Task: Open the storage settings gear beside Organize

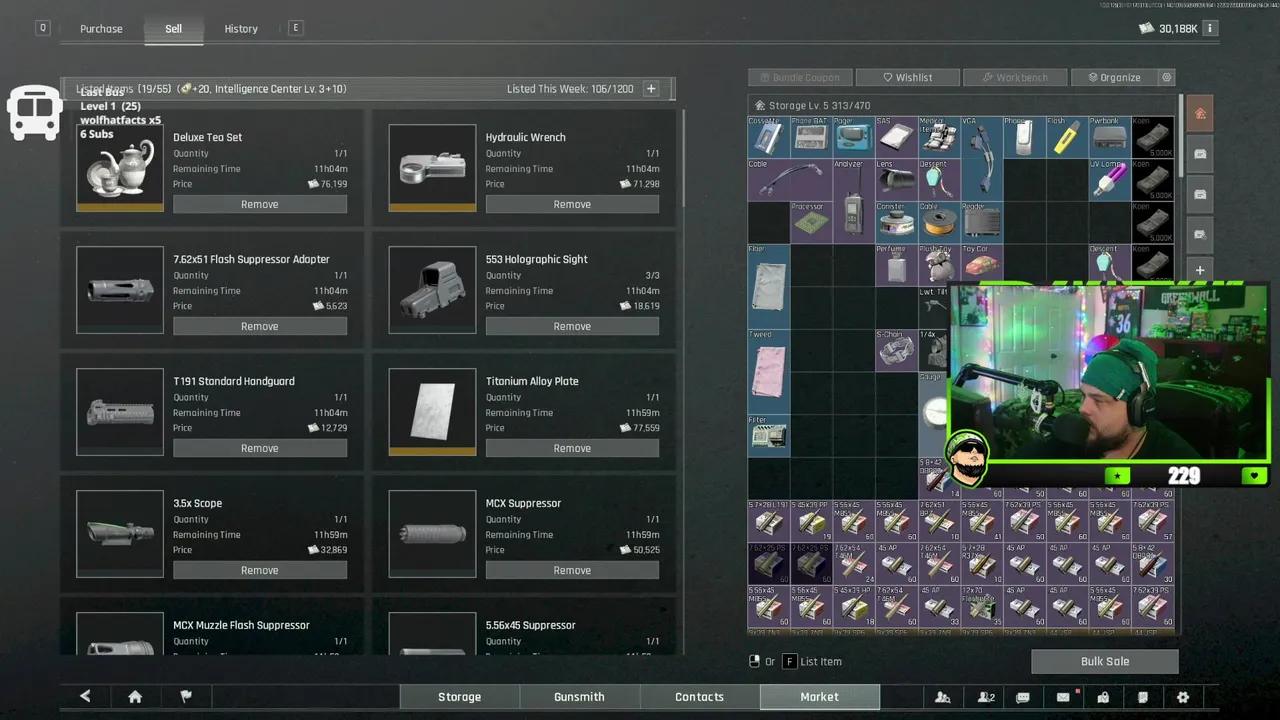Action: coord(1166,77)
